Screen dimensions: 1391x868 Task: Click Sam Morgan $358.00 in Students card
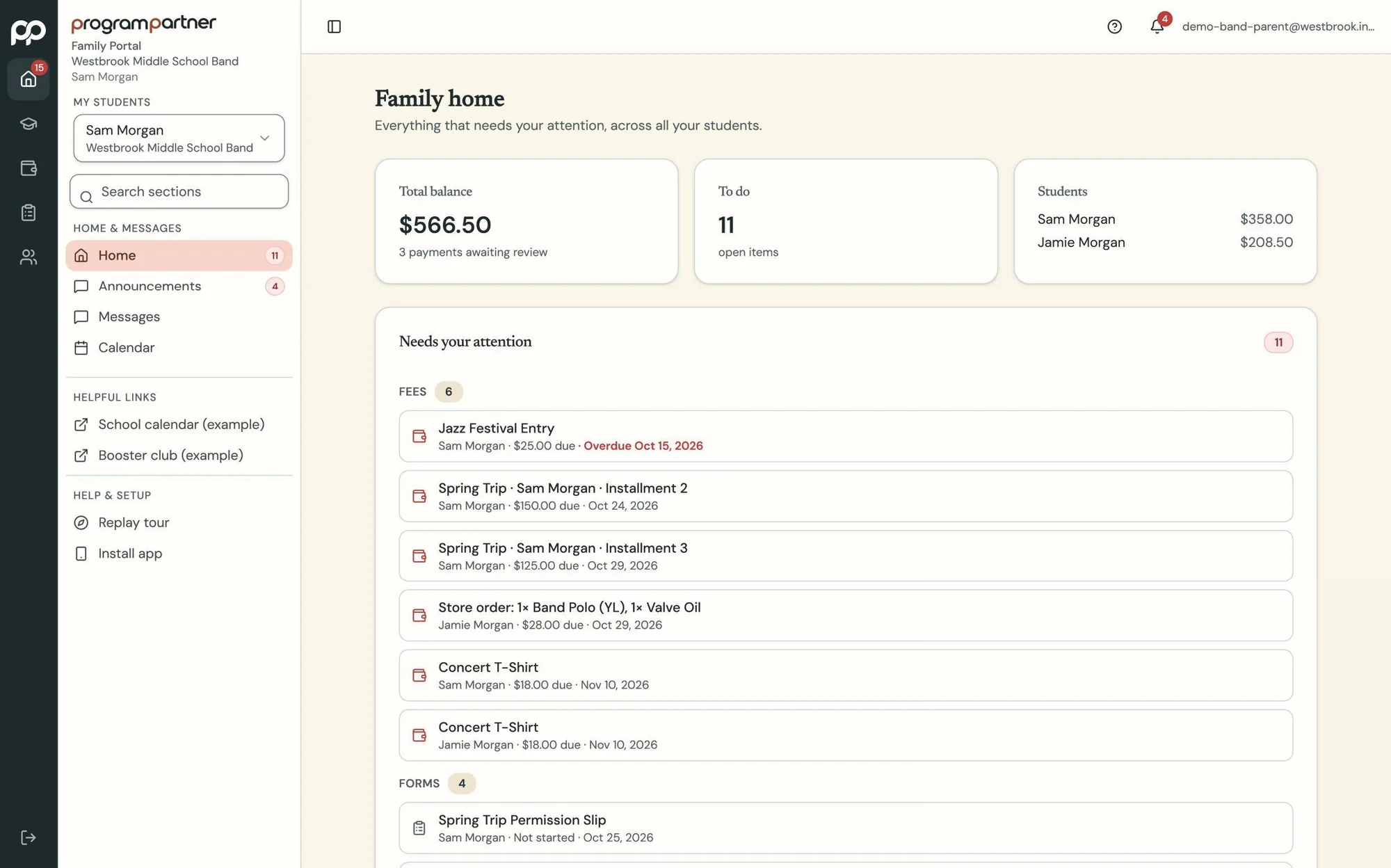point(1165,219)
